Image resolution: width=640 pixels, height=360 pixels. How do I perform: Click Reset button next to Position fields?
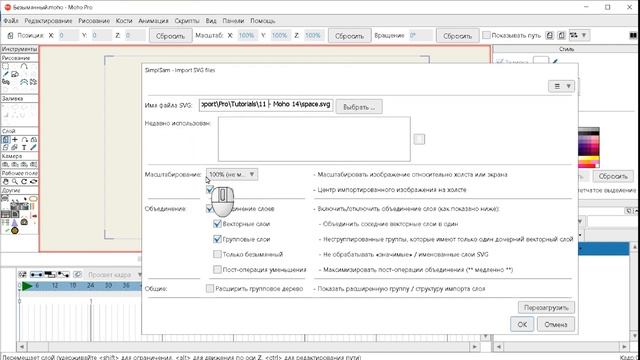point(170,36)
